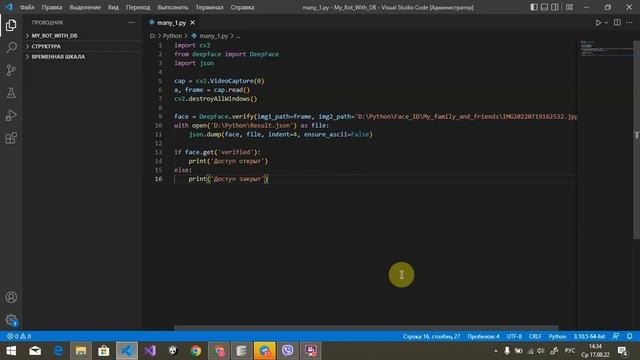Select the many_1.py editor tab

click(171, 23)
